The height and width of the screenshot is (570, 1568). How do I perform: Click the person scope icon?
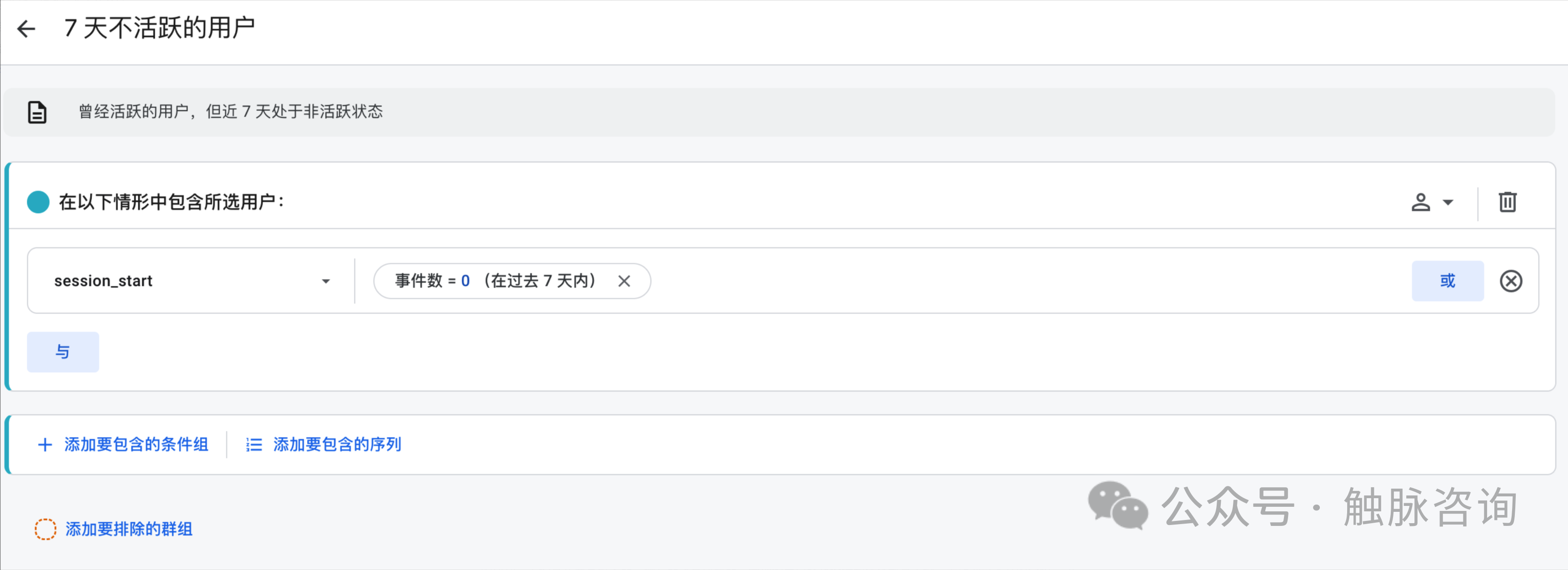coord(1420,202)
